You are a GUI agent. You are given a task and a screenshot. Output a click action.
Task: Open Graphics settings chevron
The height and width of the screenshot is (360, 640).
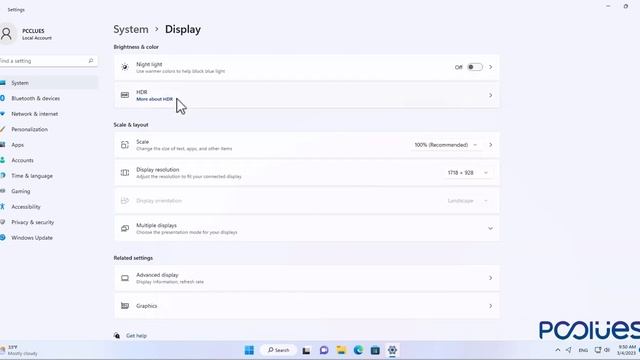pyautogui.click(x=491, y=306)
